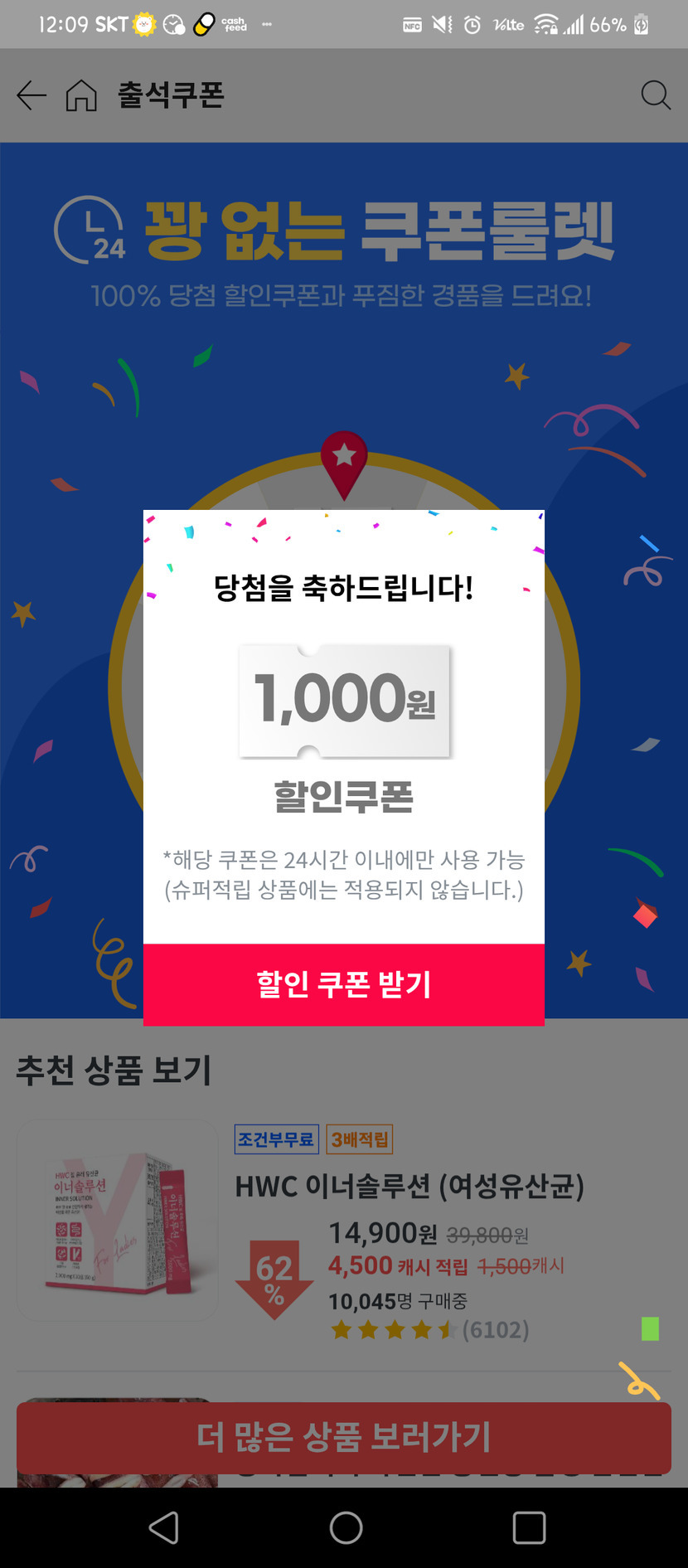
Task: Tap the 조건부무료 tag
Action: [x=276, y=1139]
